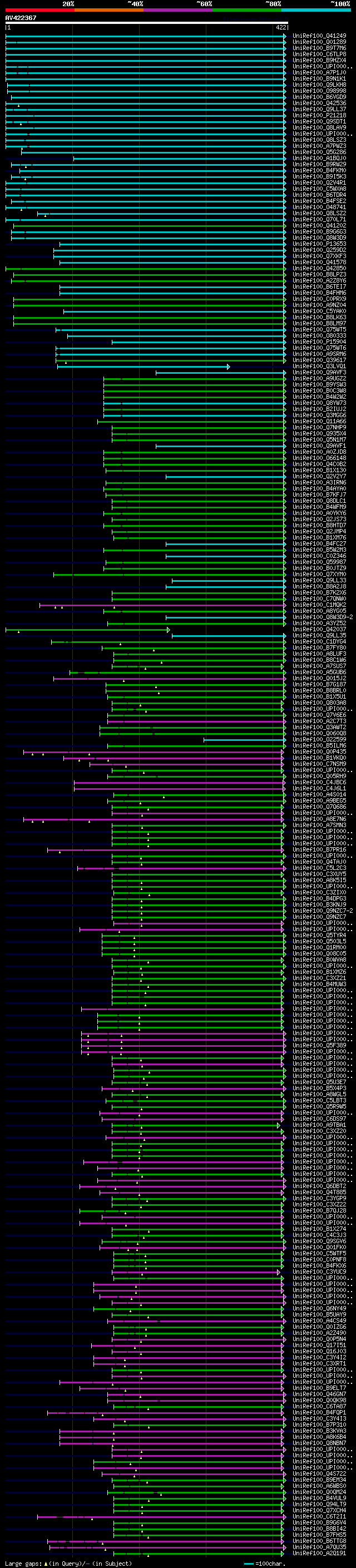Click the short cyan alignment bar for Q3LVQ1

144,367
